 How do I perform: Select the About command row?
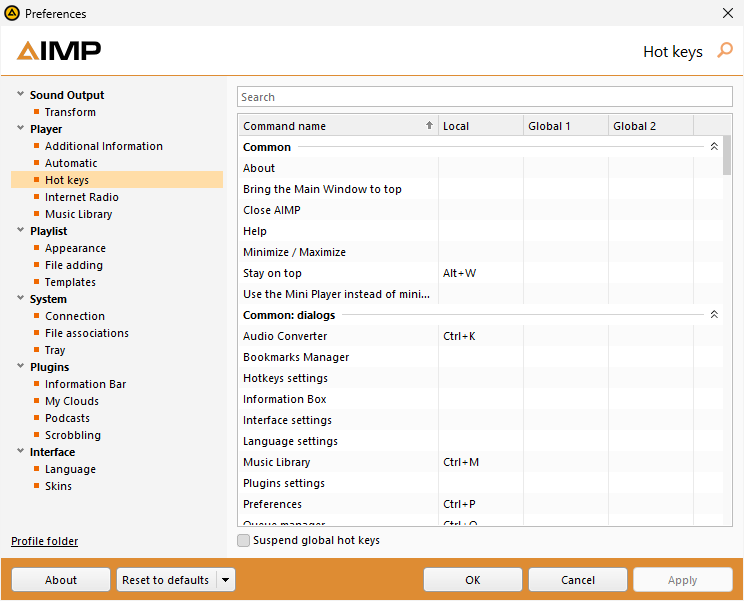click(x=480, y=168)
